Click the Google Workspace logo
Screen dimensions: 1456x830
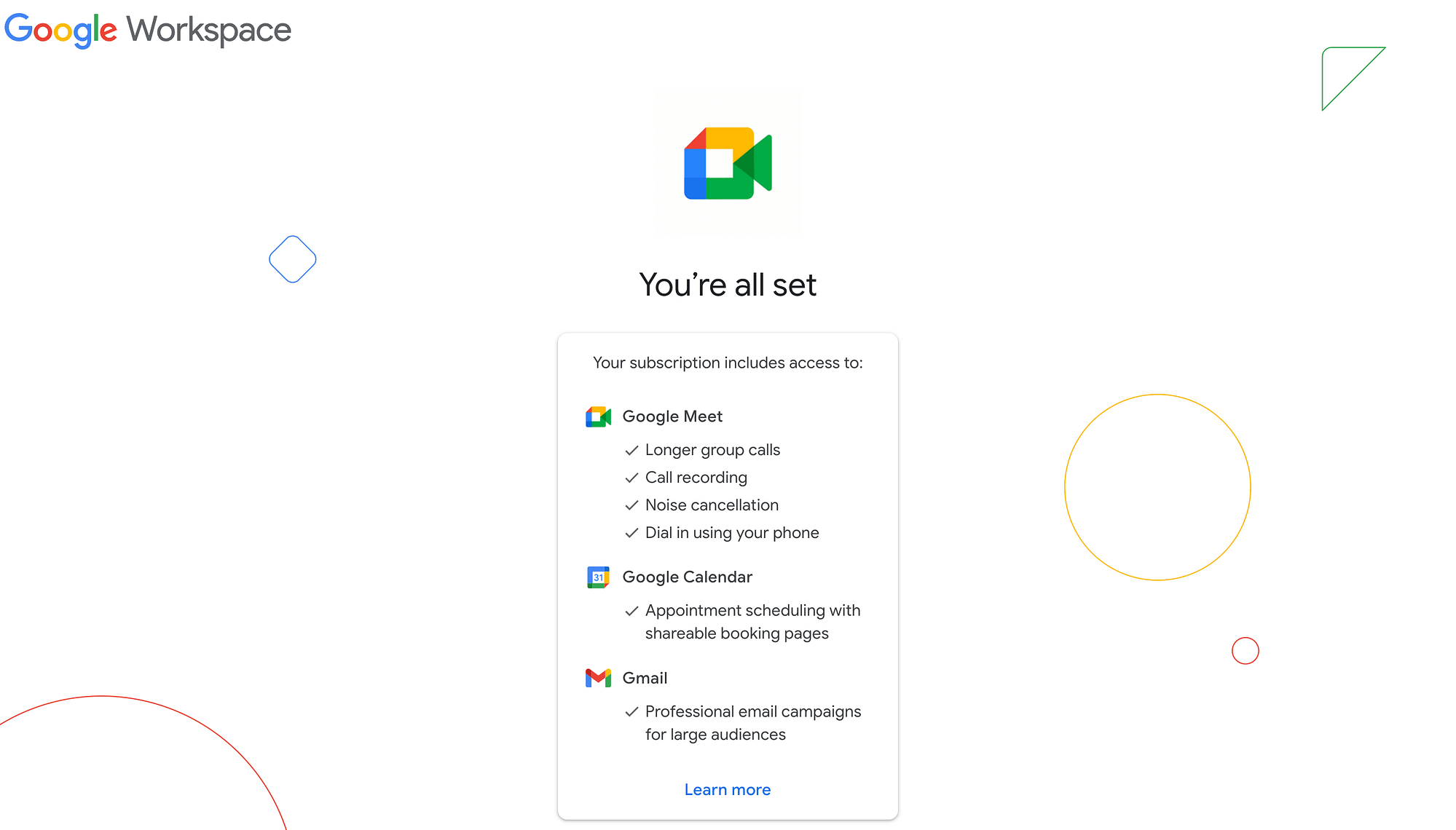pos(148,31)
